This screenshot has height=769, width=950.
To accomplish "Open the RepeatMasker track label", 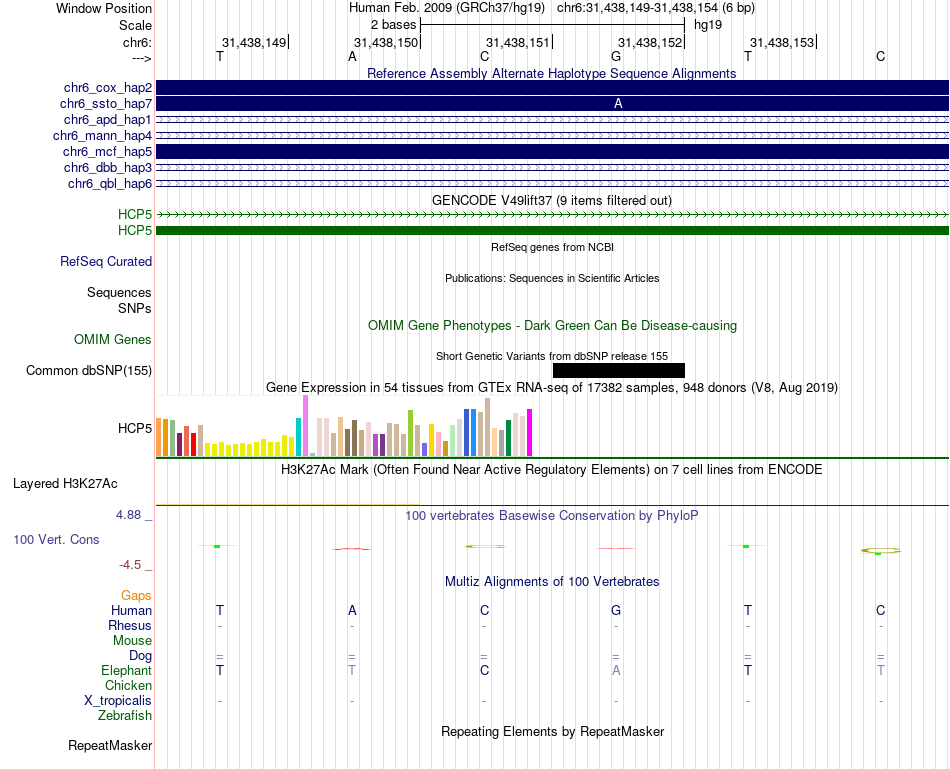I will click(x=110, y=745).
